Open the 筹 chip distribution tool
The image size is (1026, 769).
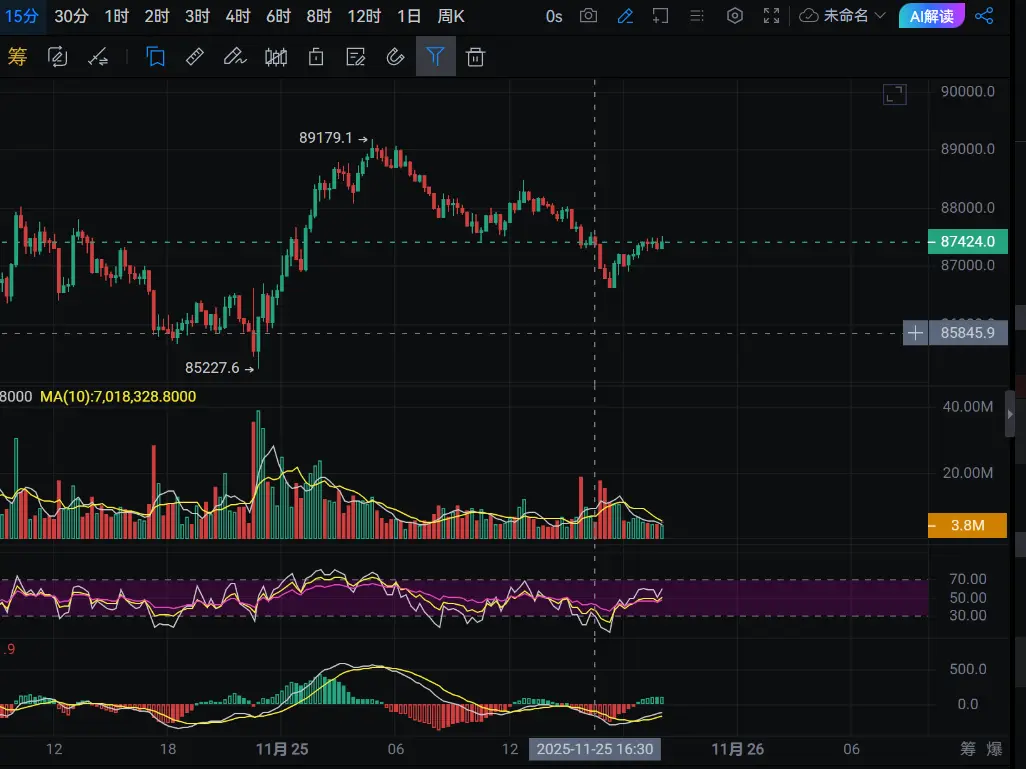18,57
